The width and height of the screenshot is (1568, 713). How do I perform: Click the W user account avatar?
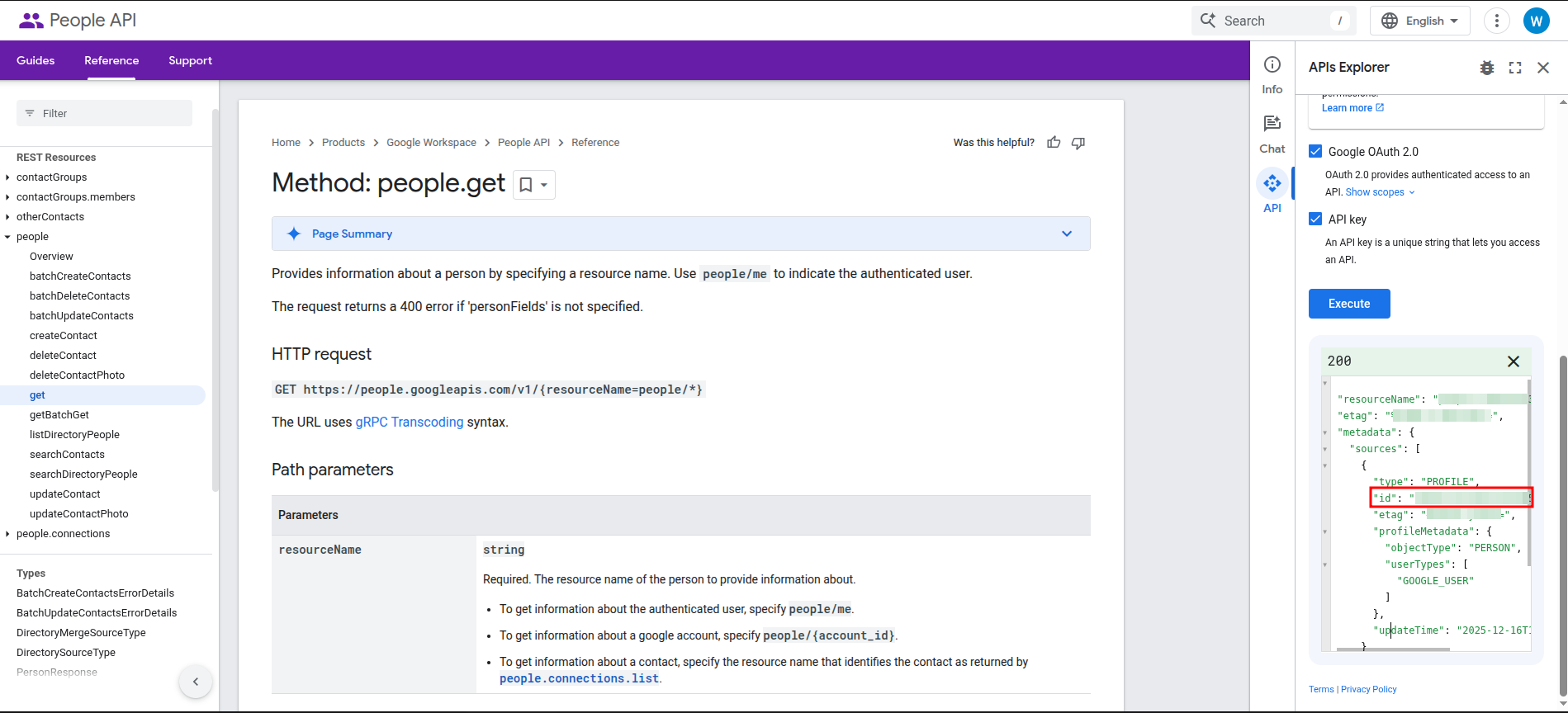point(1537,21)
